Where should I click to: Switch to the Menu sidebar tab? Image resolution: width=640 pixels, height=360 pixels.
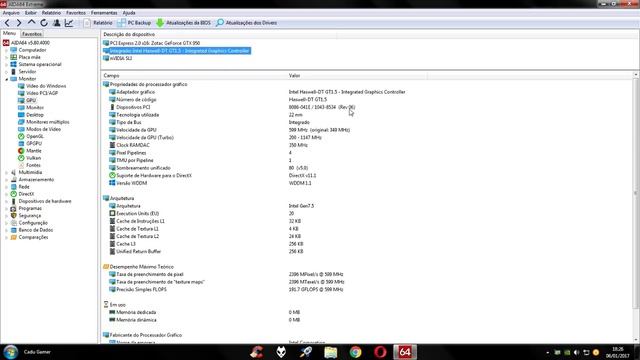click(x=9, y=33)
